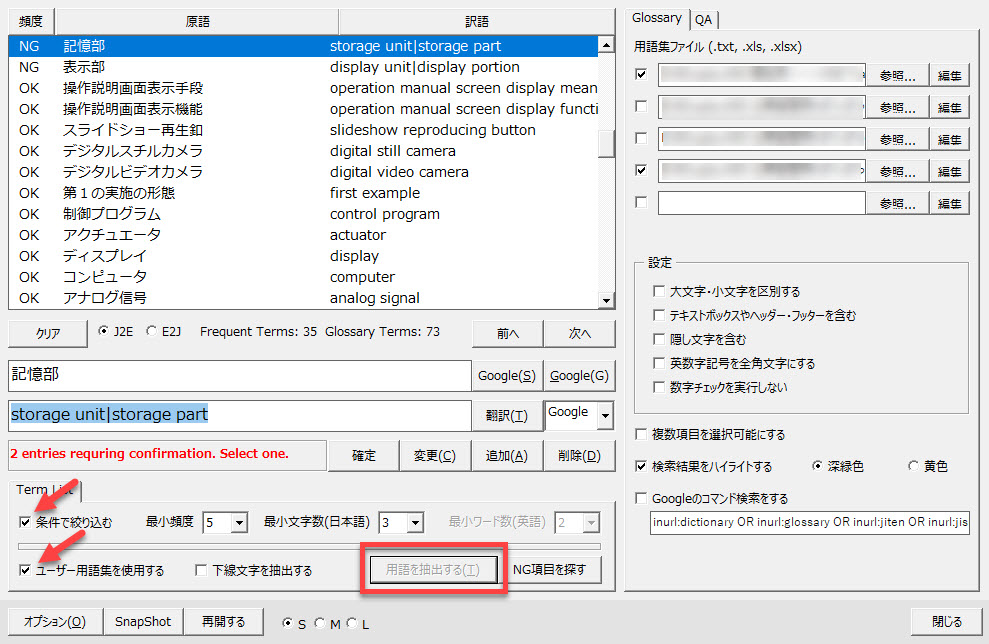
Task: Select the Glossary tab
Action: [657, 18]
